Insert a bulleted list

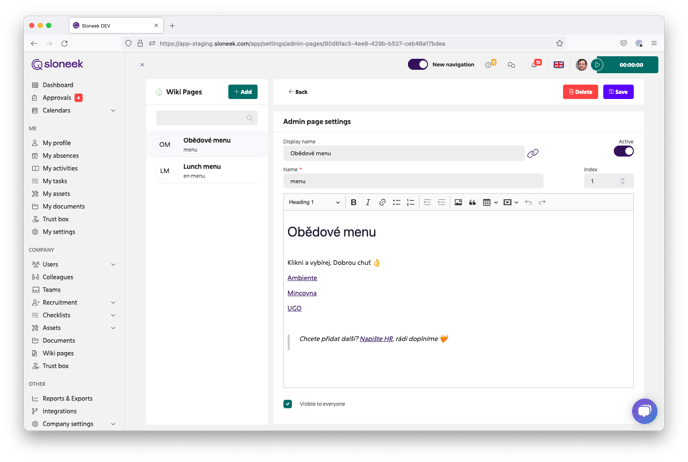click(396, 202)
